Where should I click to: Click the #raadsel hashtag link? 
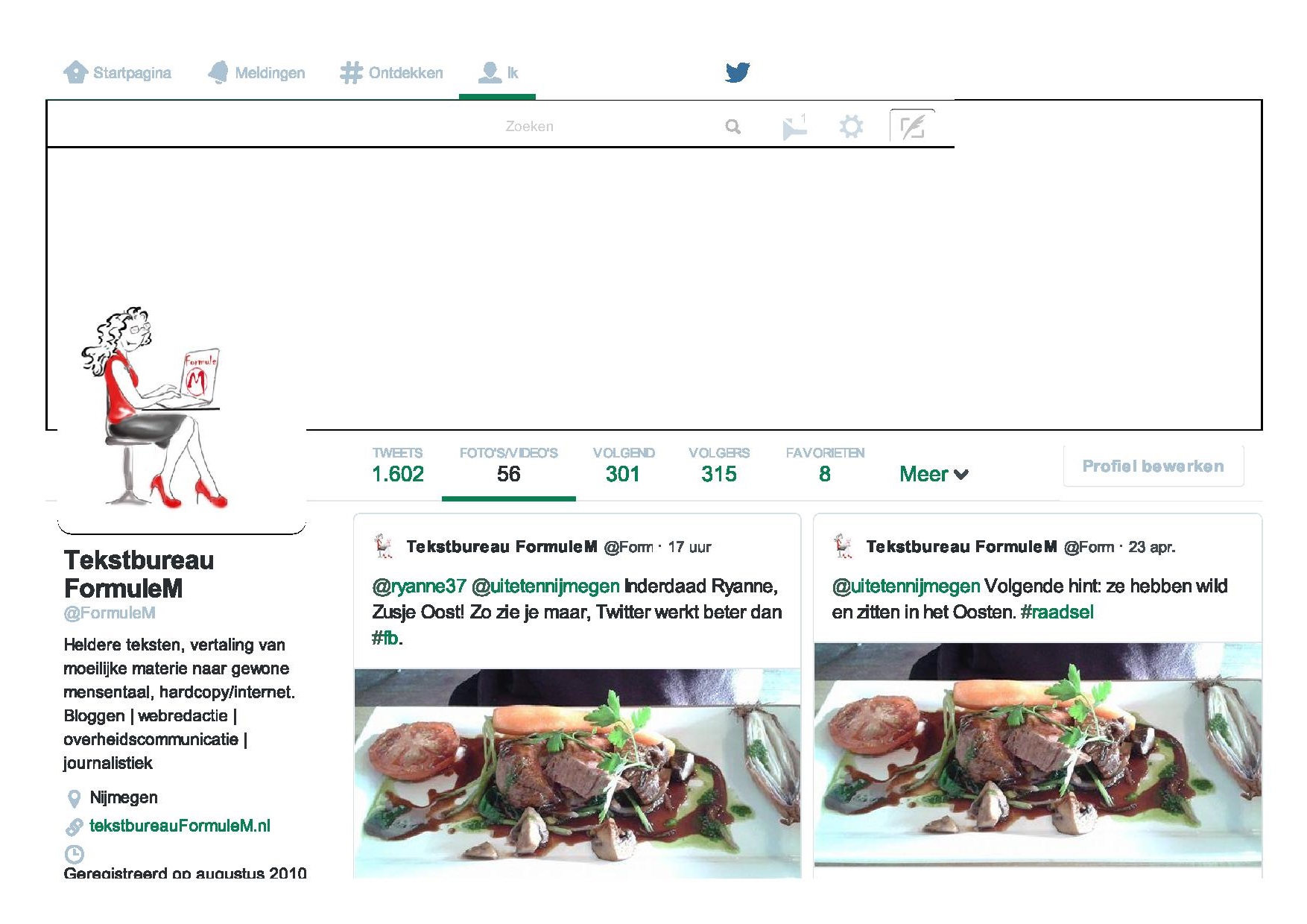[x=1057, y=613]
